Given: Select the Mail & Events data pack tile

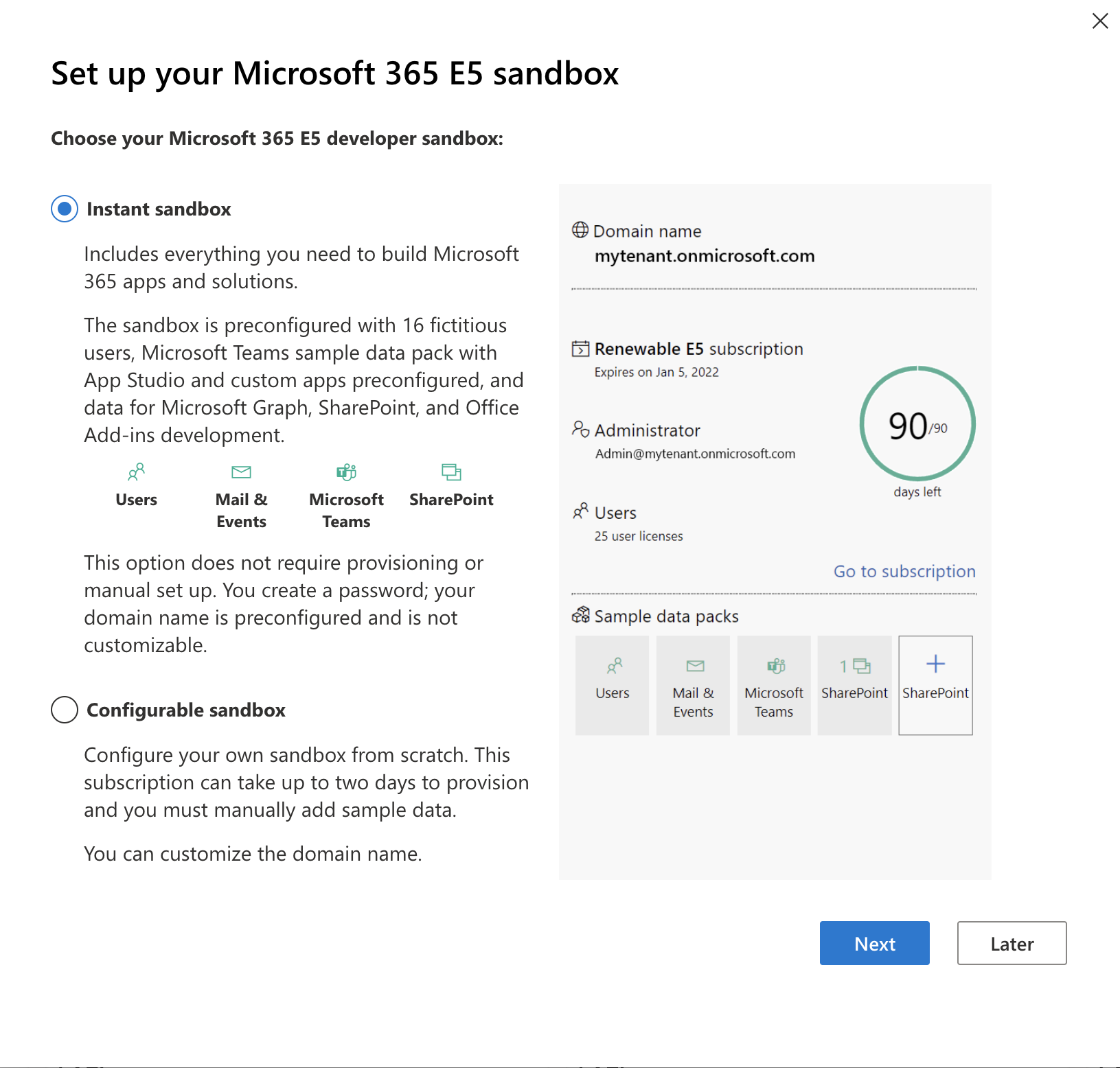Looking at the screenshot, I should 693,685.
